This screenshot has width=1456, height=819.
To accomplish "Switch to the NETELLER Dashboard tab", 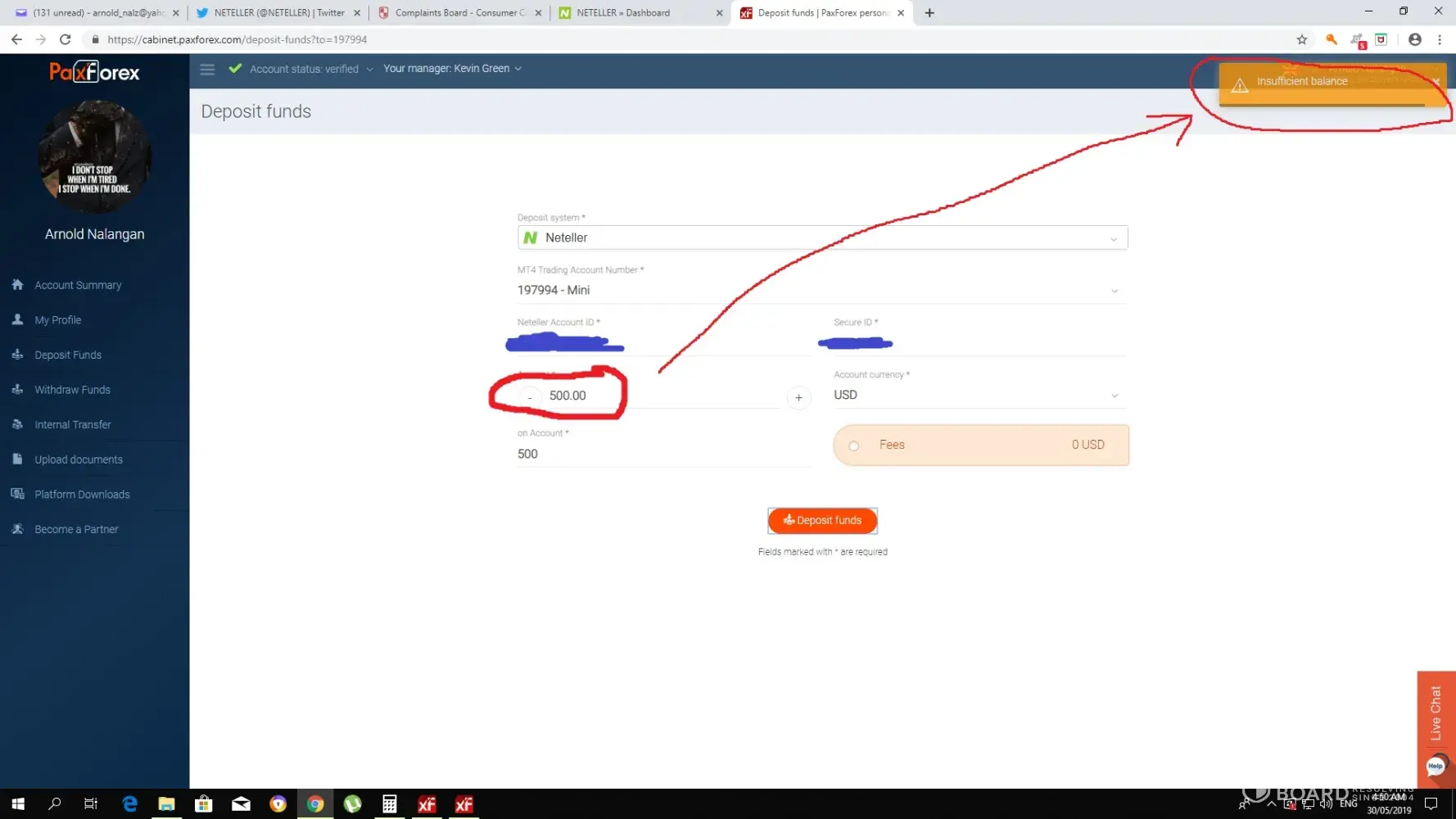I will point(639,13).
